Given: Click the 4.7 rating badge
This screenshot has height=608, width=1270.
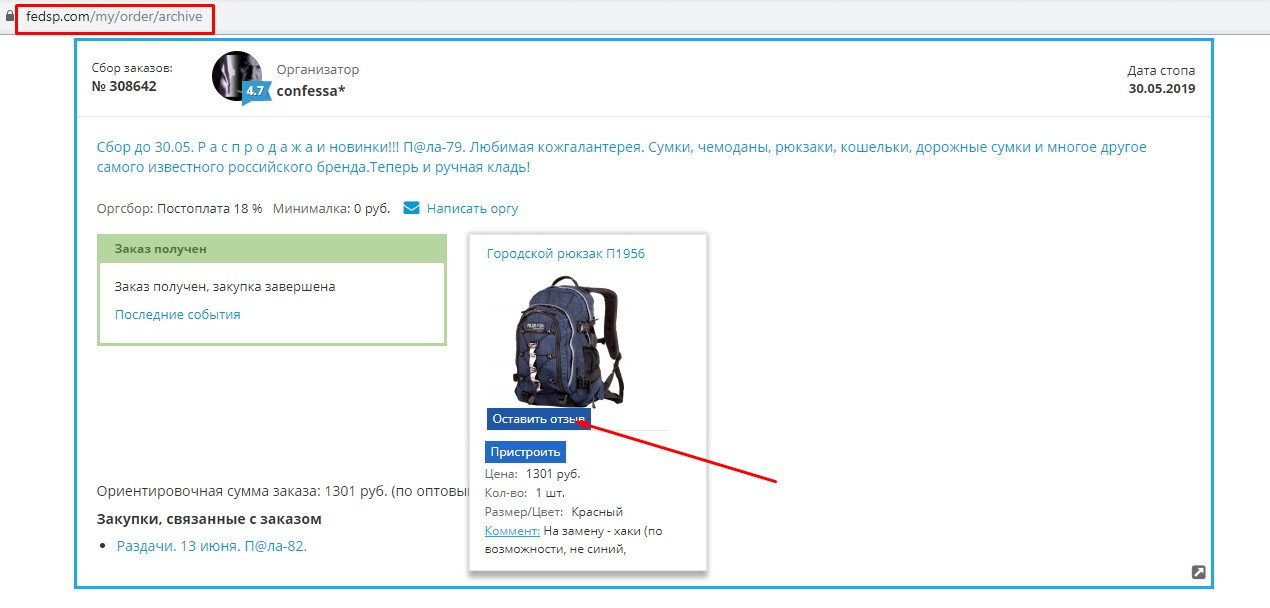Looking at the screenshot, I should (x=256, y=91).
